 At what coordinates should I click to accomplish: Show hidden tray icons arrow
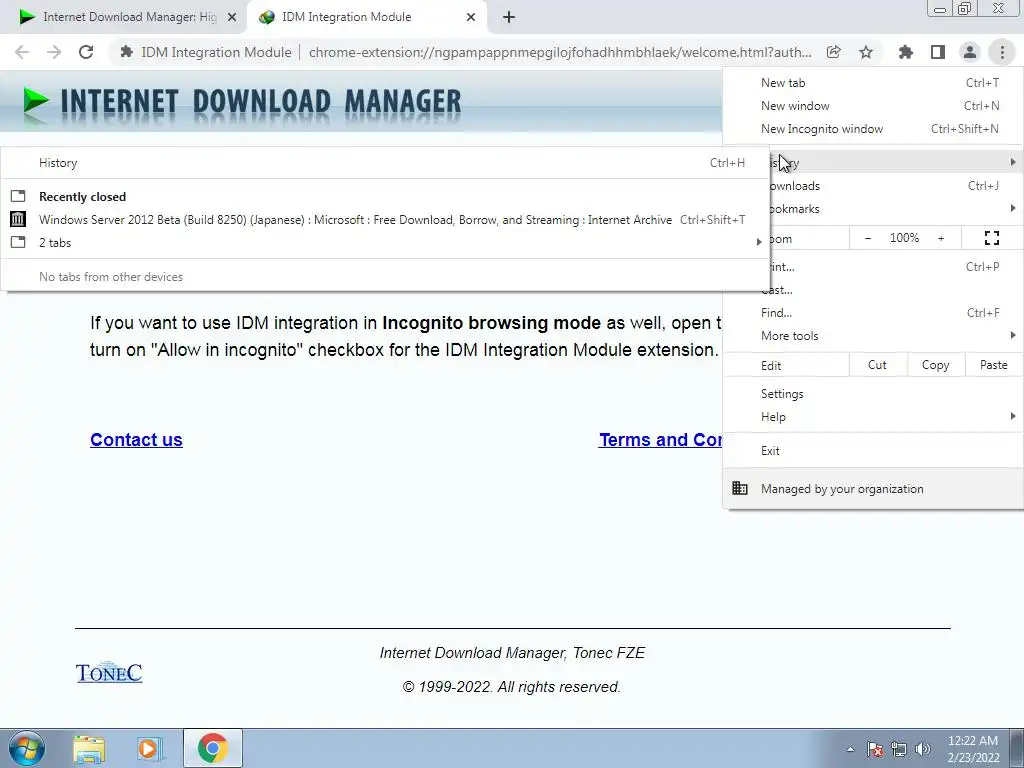point(850,749)
